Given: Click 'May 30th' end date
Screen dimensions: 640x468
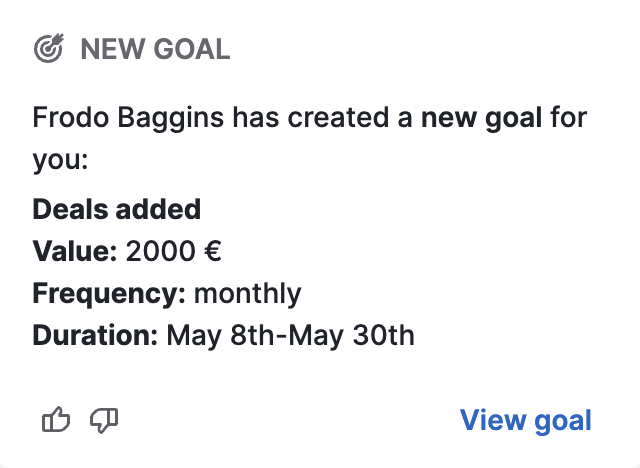Looking at the screenshot, I should coord(351,336).
